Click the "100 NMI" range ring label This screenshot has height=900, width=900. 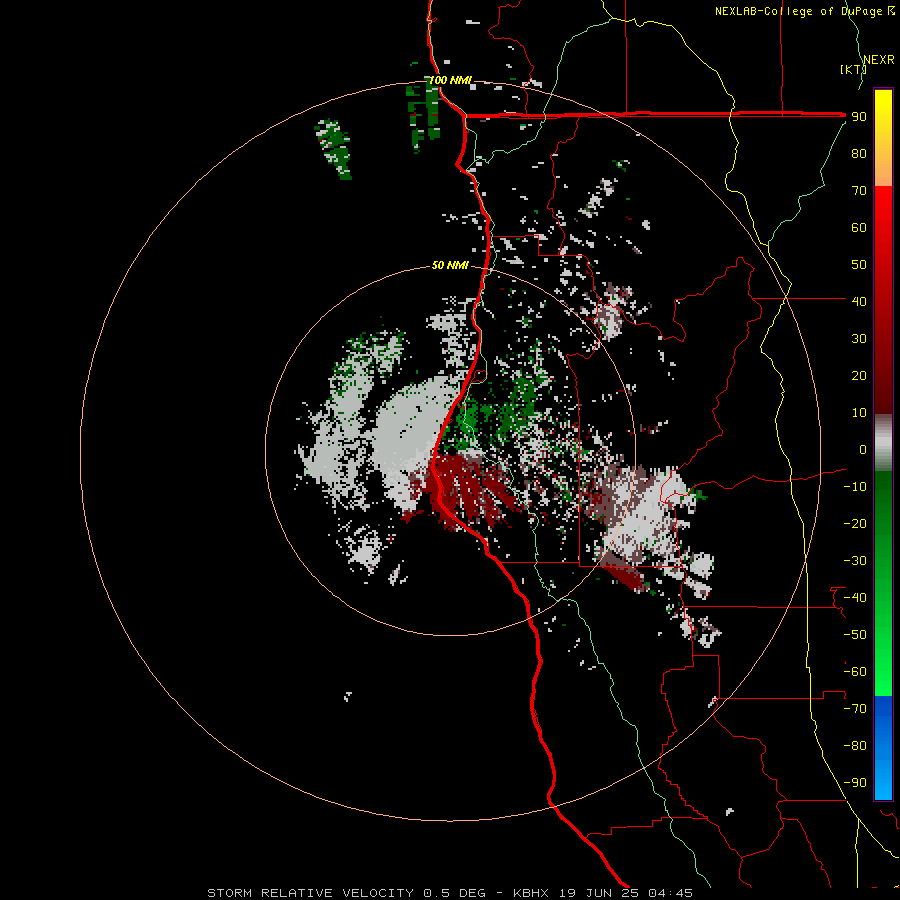click(x=450, y=80)
